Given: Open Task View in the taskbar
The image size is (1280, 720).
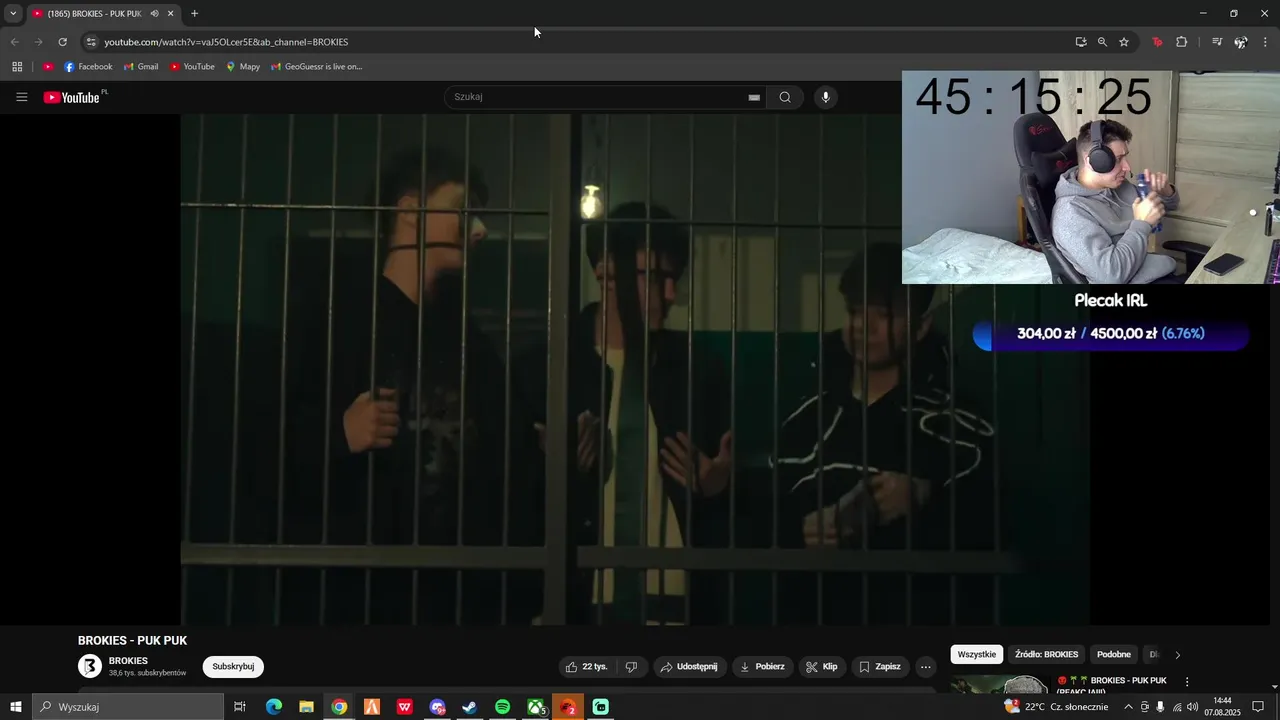Looking at the screenshot, I should pyautogui.click(x=240, y=707).
